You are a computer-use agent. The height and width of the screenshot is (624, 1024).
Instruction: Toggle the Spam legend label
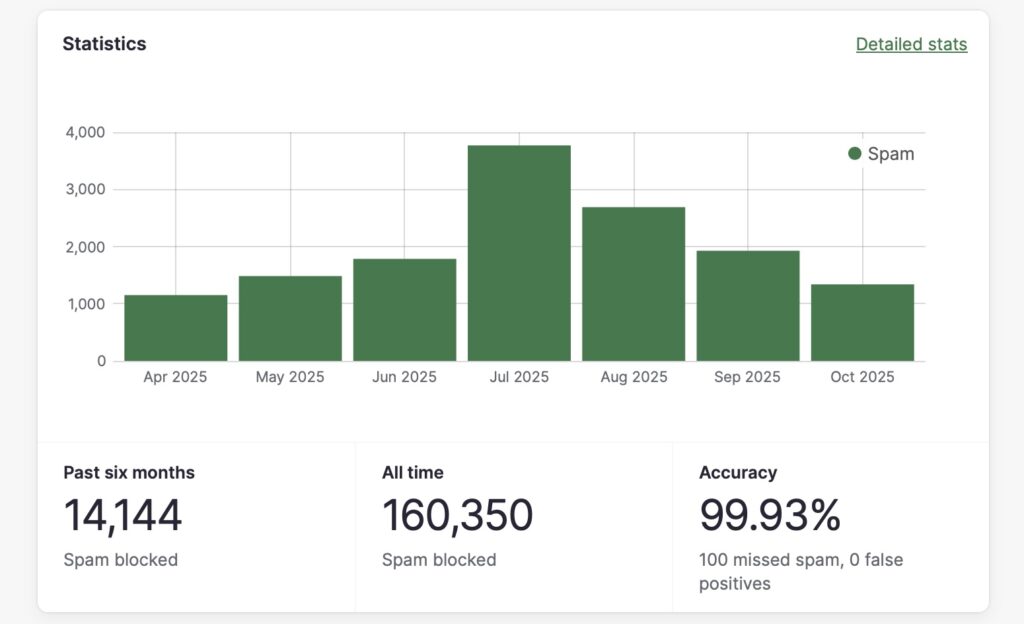890,154
